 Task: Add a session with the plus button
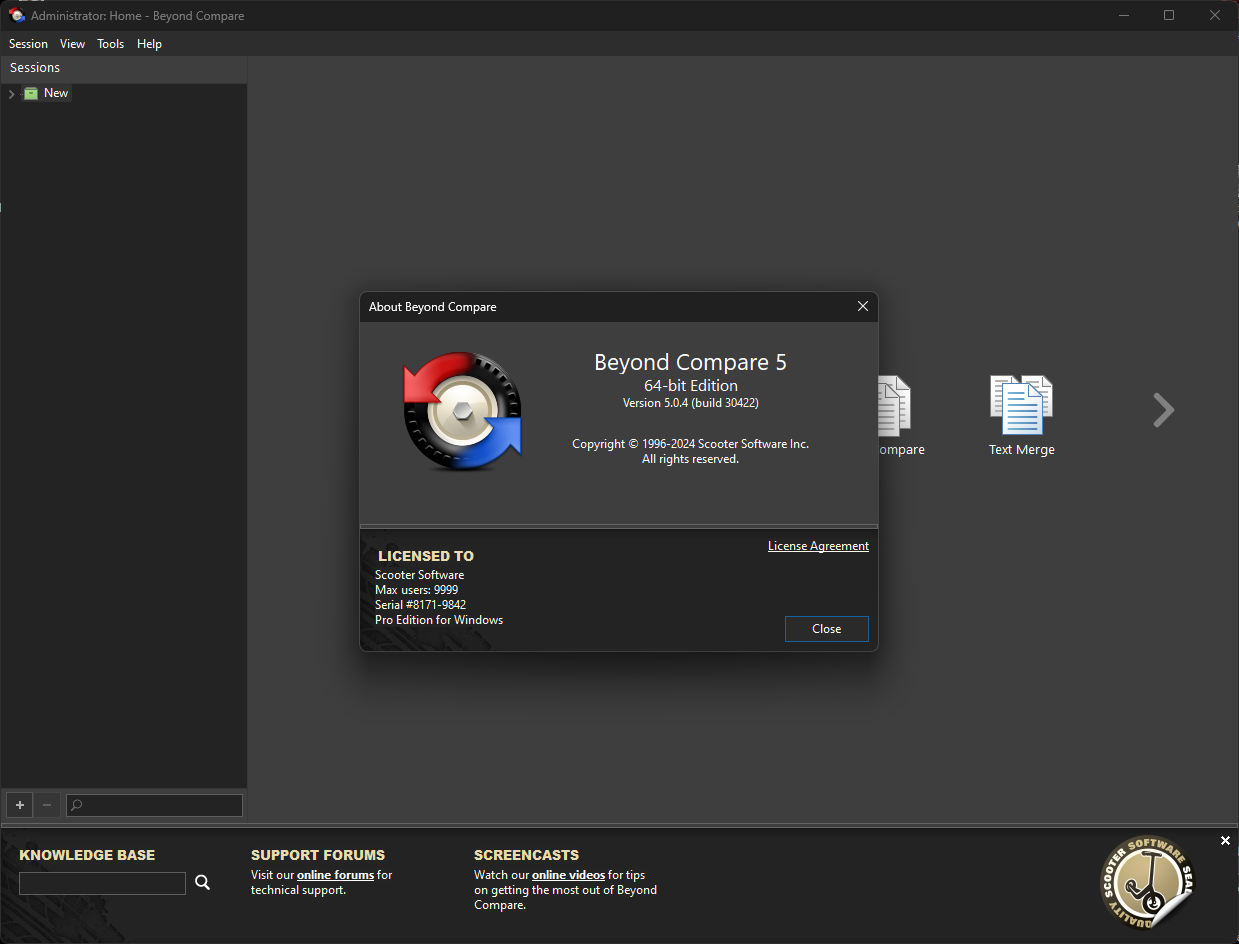point(19,805)
